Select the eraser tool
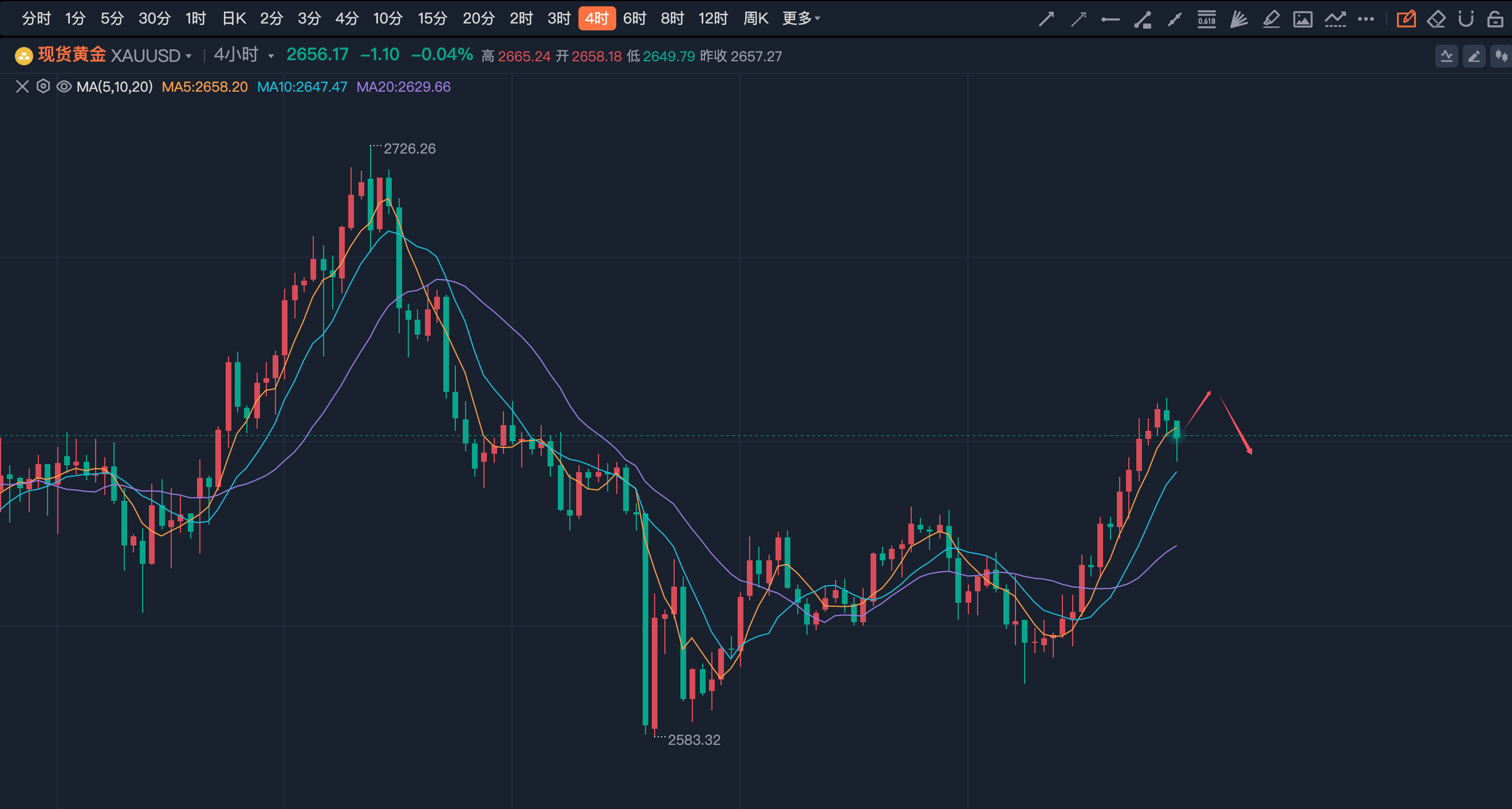 point(1436,19)
